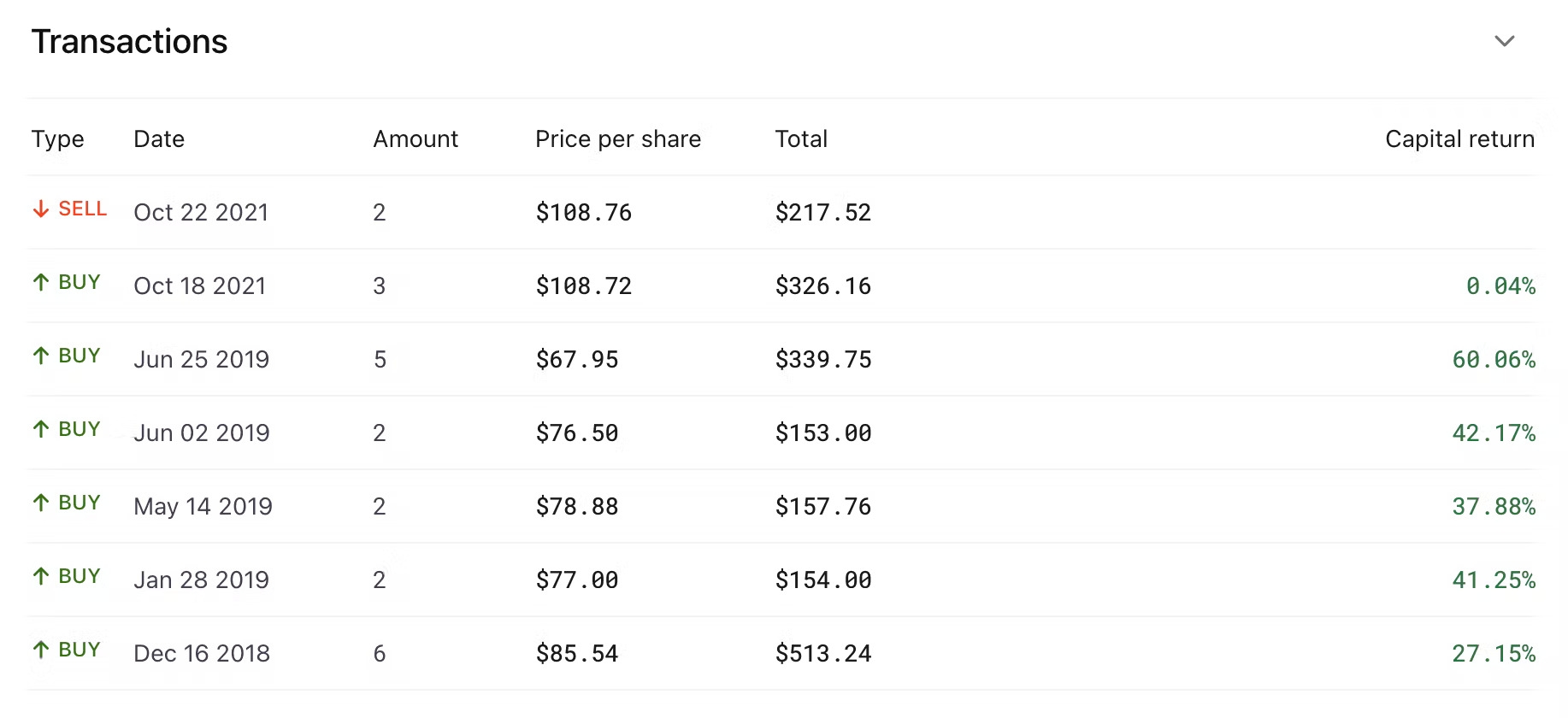Viewport: 1568px width, 718px height.
Task: Click the Price per share header
Action: (617, 139)
